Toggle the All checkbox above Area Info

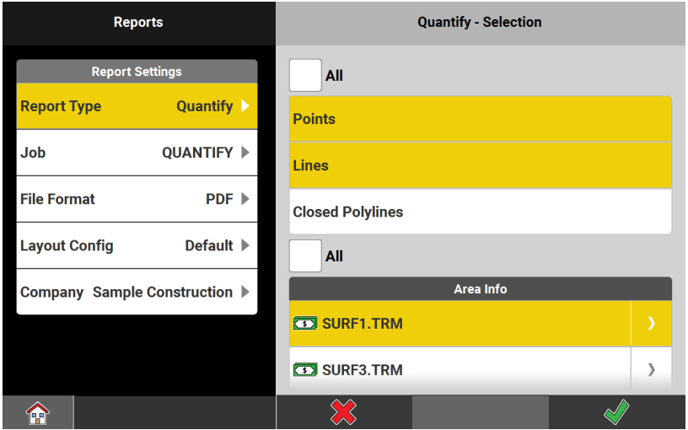pos(305,256)
